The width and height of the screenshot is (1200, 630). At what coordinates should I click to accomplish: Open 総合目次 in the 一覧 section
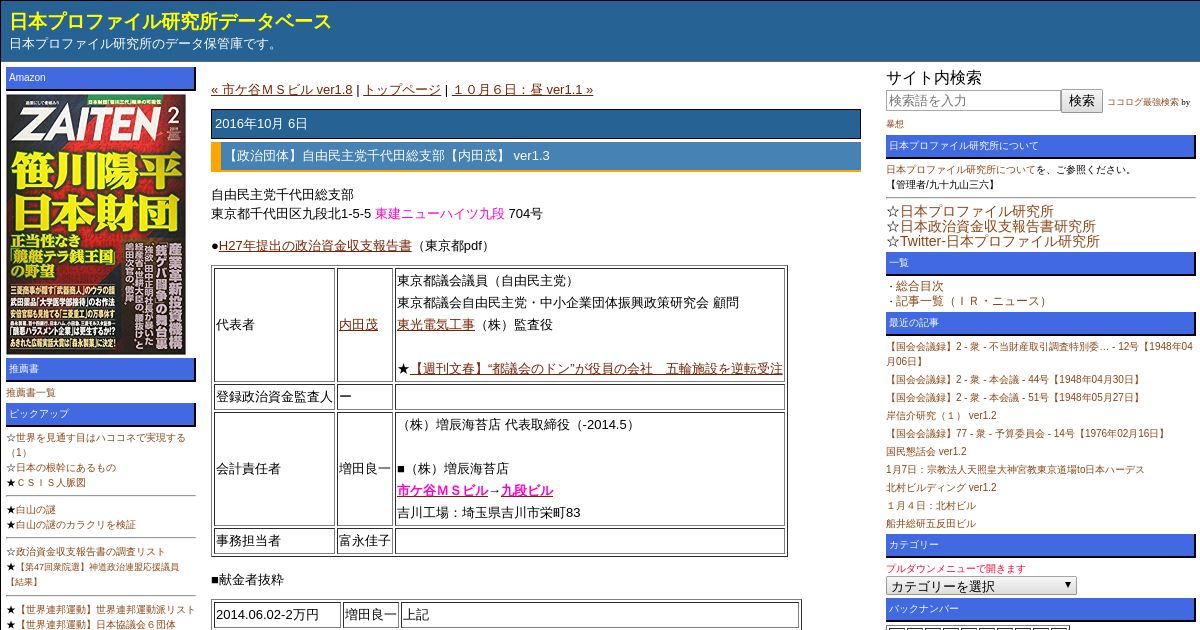coord(919,286)
